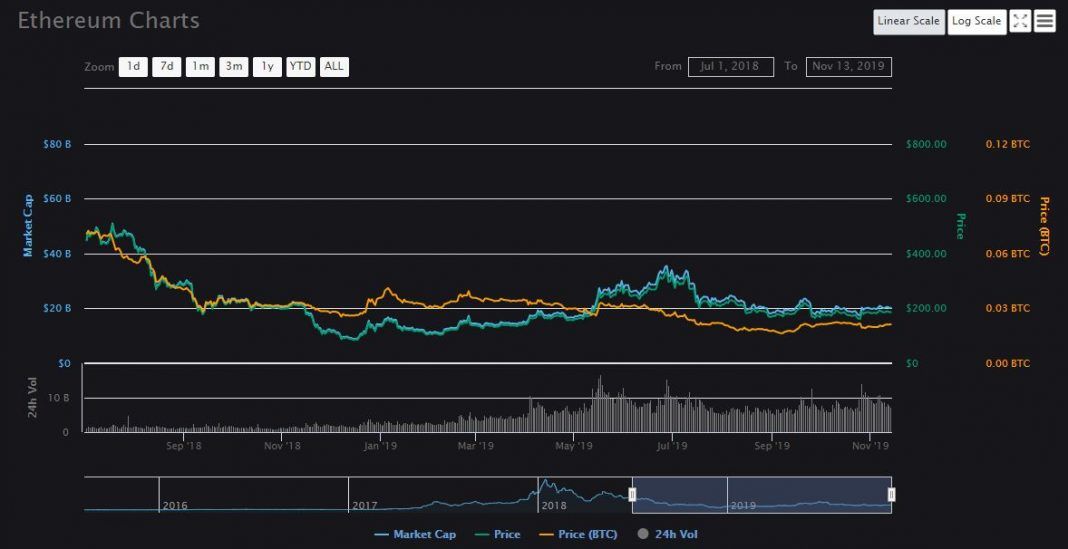
Task: Click the Mar '19 date label
Action: pyautogui.click(x=475, y=446)
